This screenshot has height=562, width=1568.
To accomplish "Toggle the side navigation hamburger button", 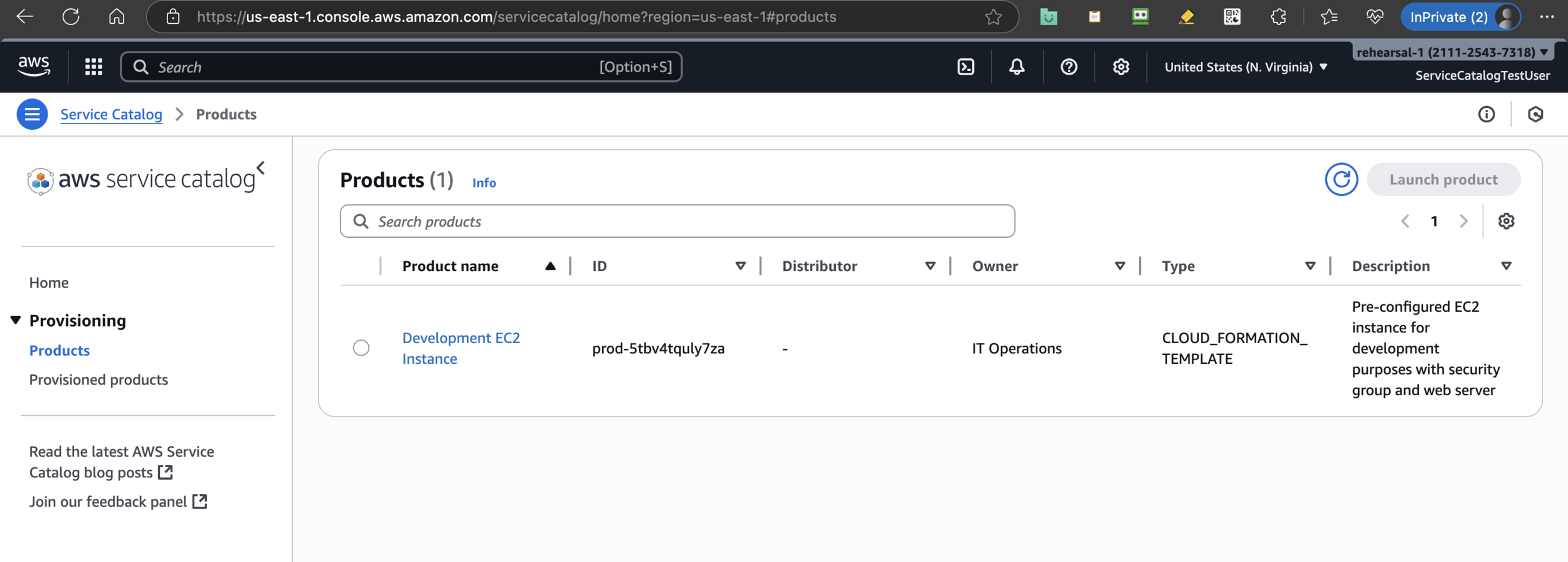I will pos(32,114).
